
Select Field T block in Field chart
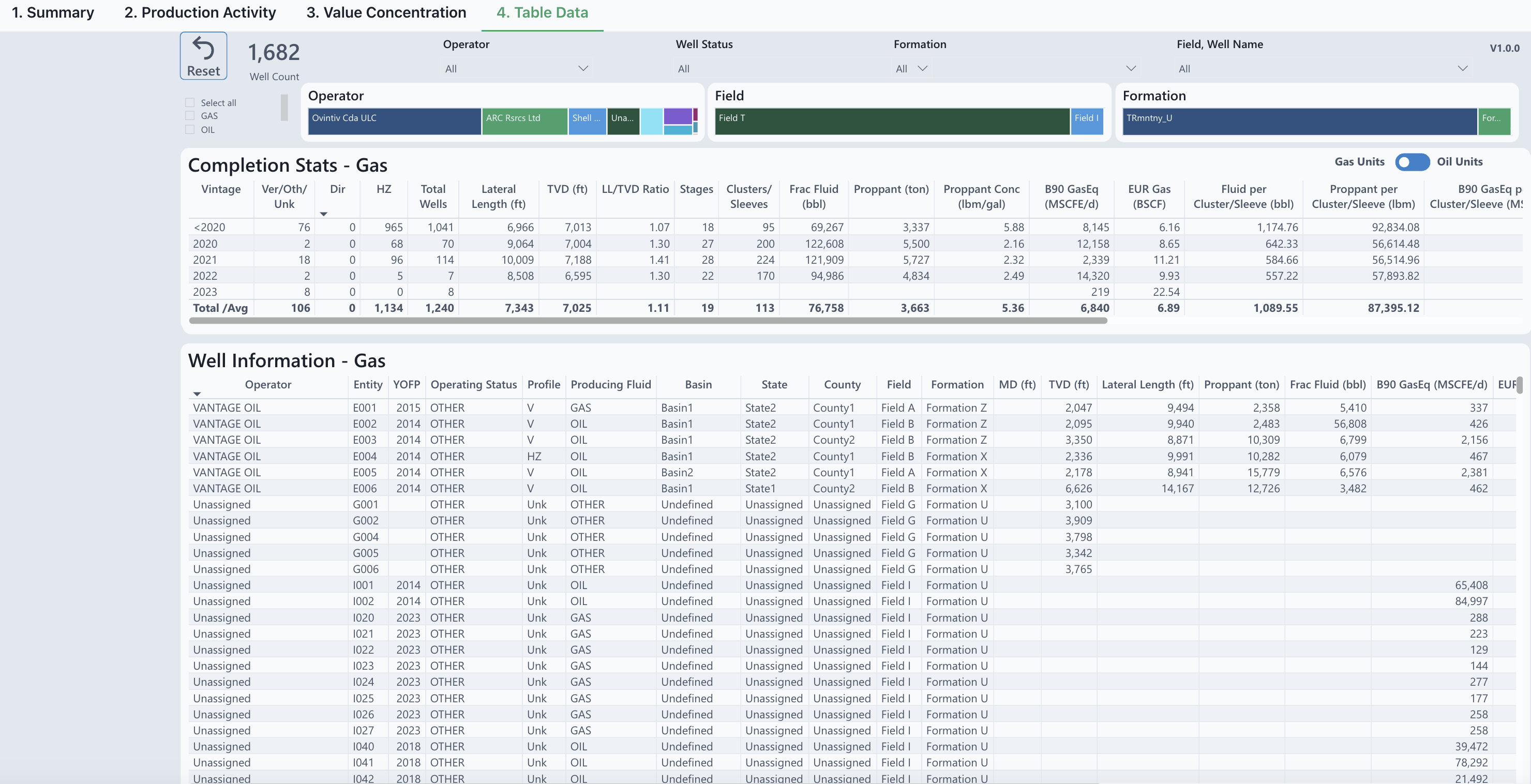pyautogui.click(x=892, y=121)
